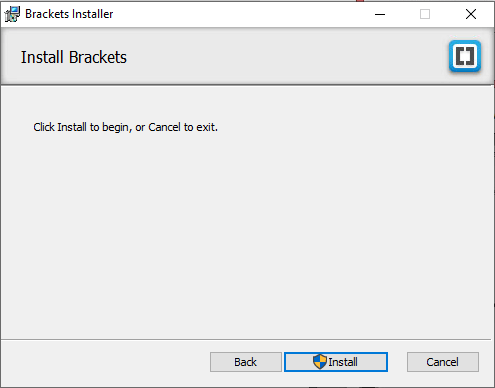Click the Brackets logo in the header
The width and height of the screenshot is (495, 388).
click(465, 56)
